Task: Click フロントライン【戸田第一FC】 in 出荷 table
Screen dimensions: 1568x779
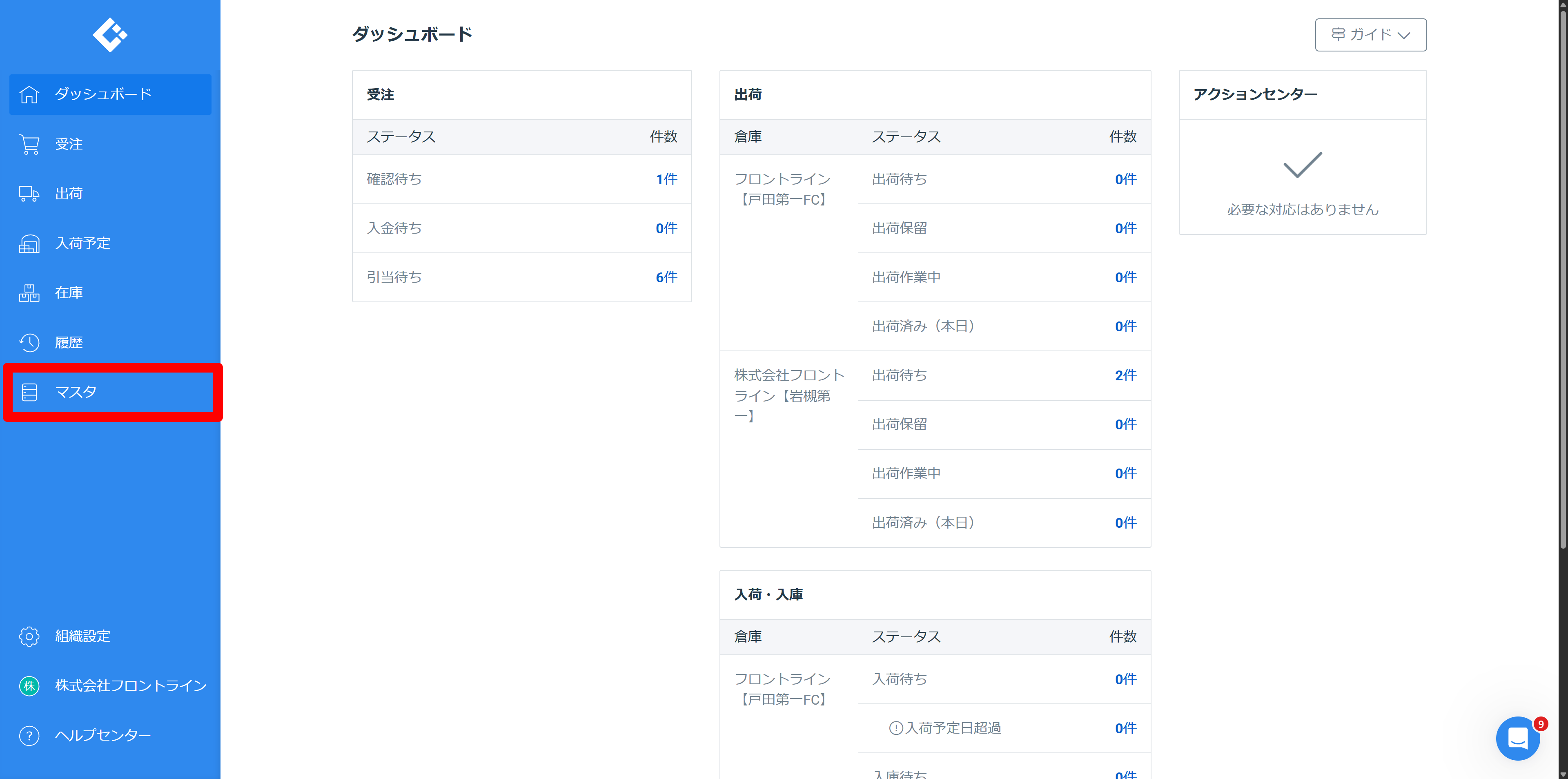Action: pos(782,190)
